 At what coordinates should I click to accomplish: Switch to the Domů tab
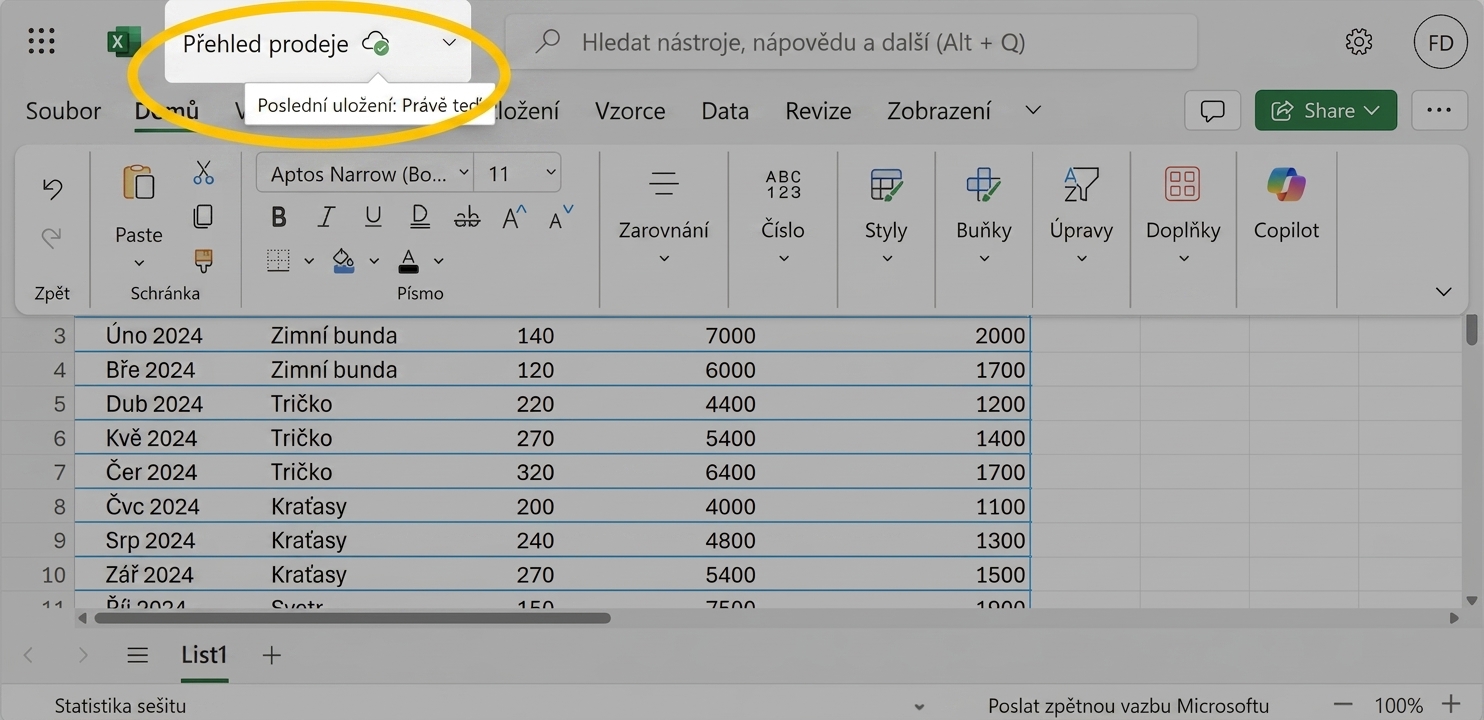pyautogui.click(x=167, y=111)
